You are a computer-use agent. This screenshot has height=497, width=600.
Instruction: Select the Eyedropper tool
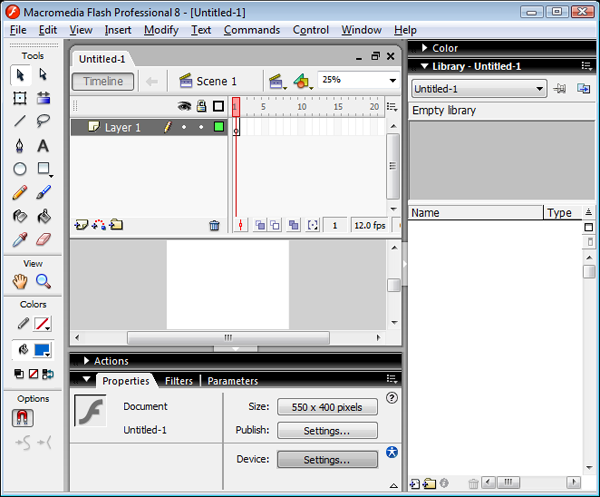pos(20,240)
